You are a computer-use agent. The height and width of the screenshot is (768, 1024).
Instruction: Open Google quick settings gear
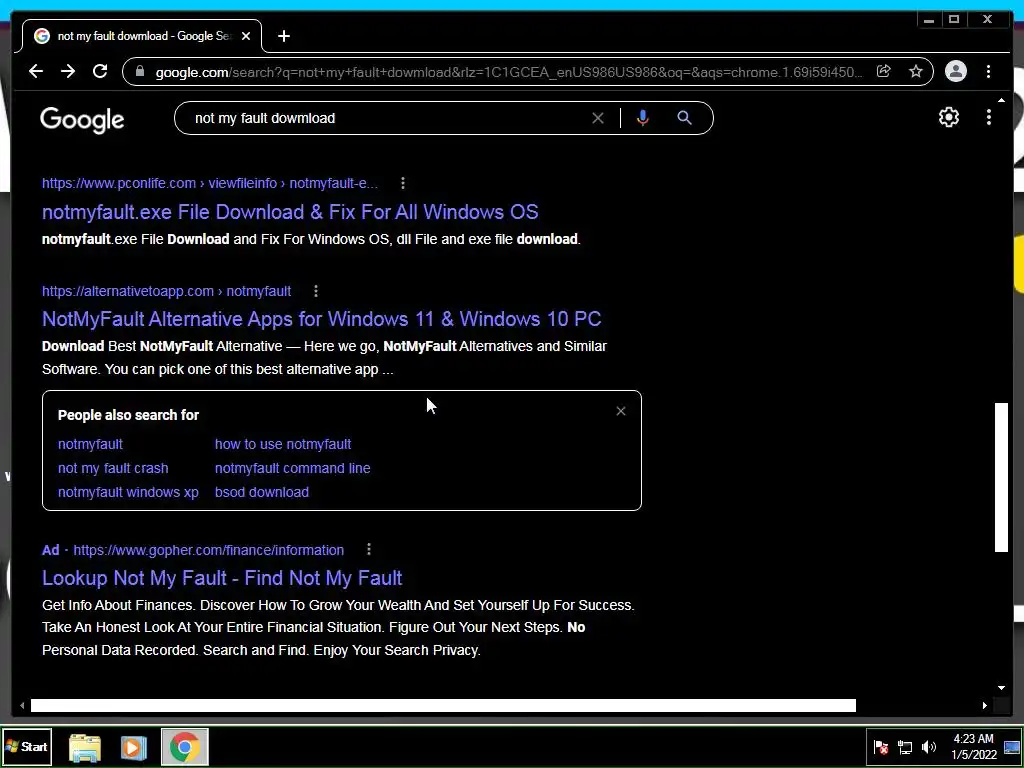coord(948,118)
